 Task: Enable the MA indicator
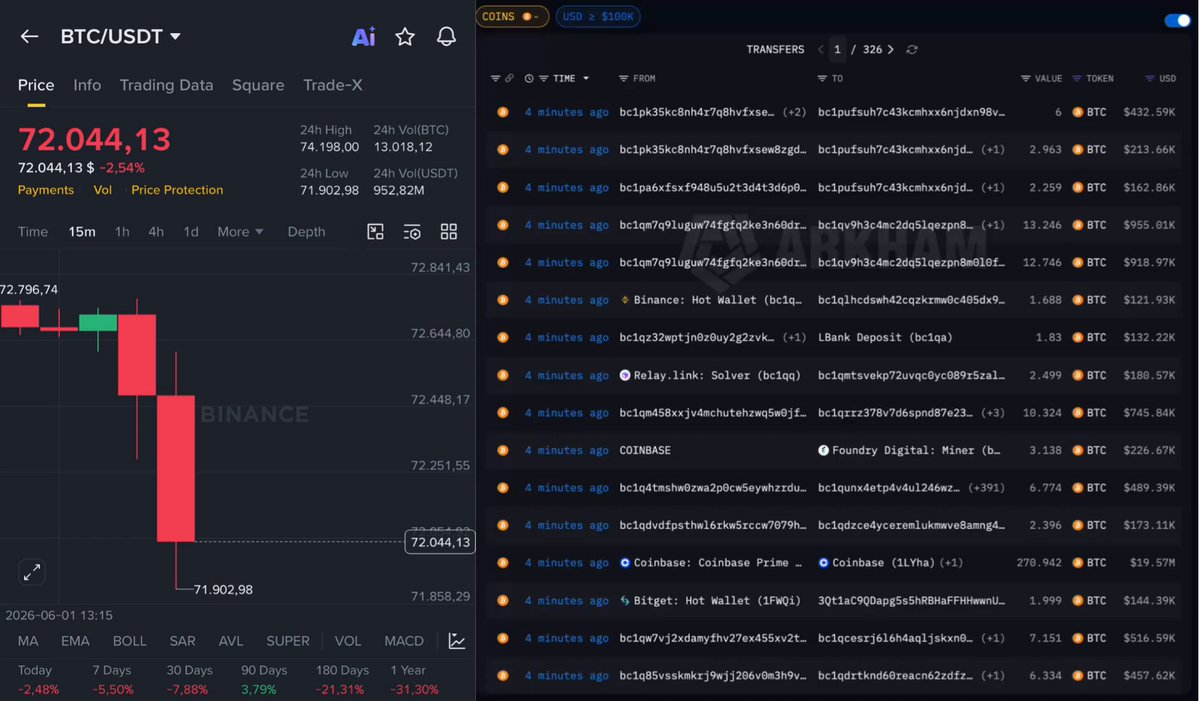pyautogui.click(x=28, y=641)
